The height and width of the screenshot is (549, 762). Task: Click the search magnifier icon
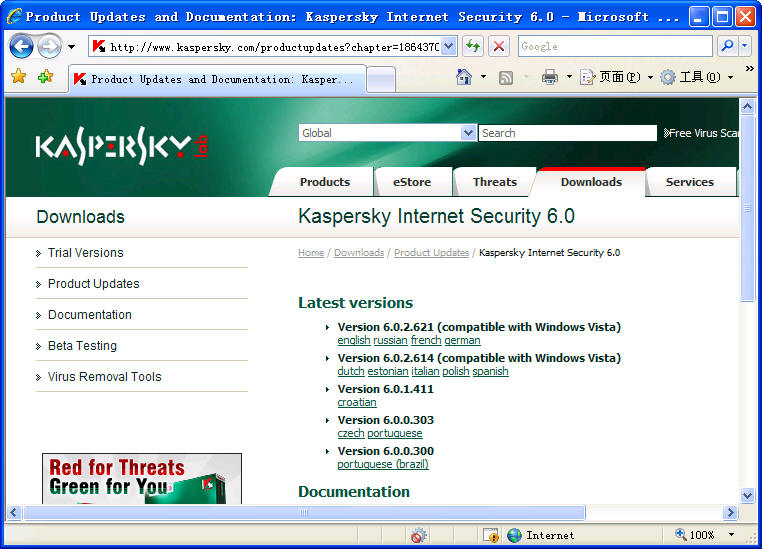tap(727, 46)
